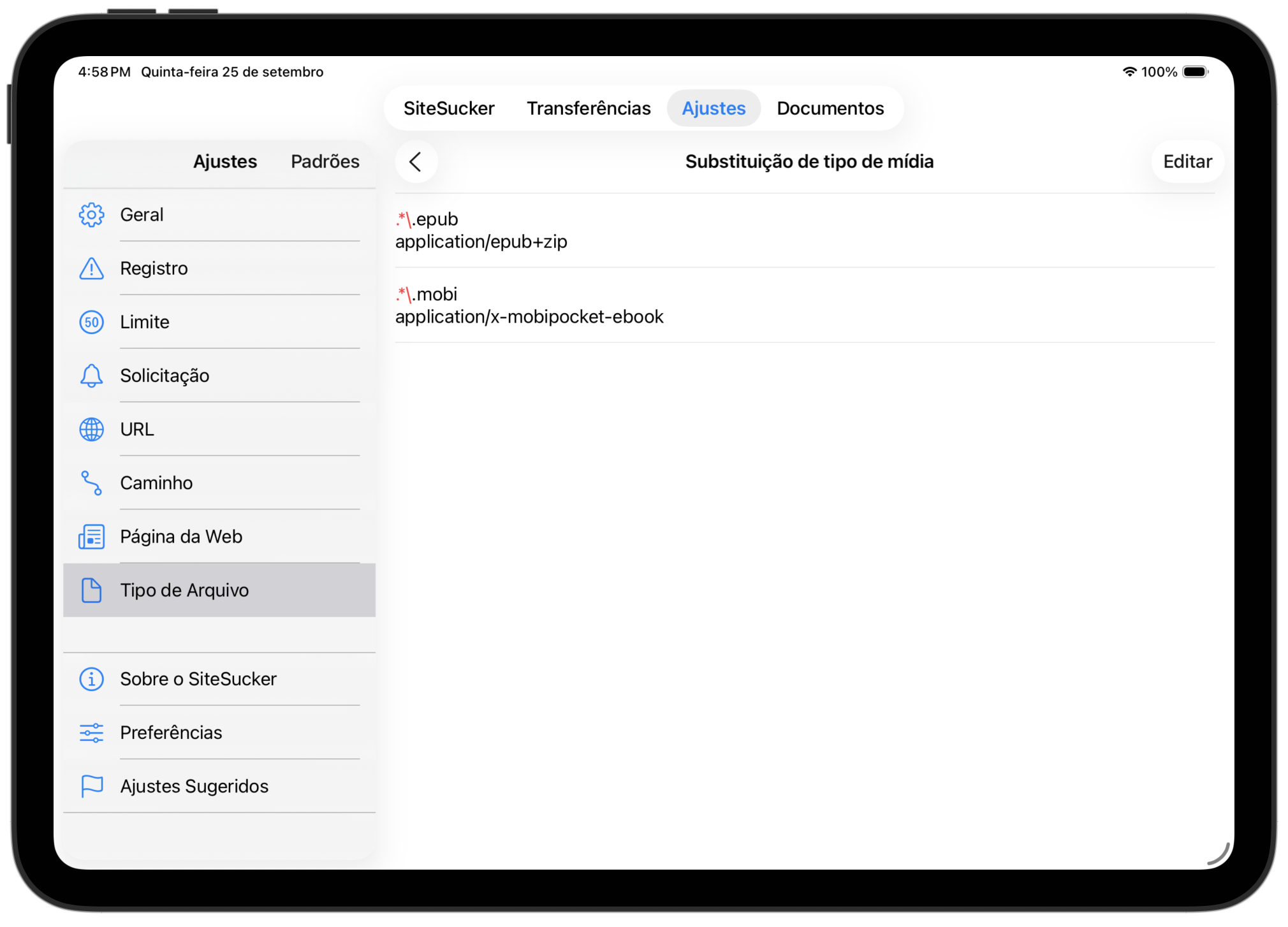The height and width of the screenshot is (927, 1288).
Task: Go back with the chevron button
Action: [x=416, y=162]
